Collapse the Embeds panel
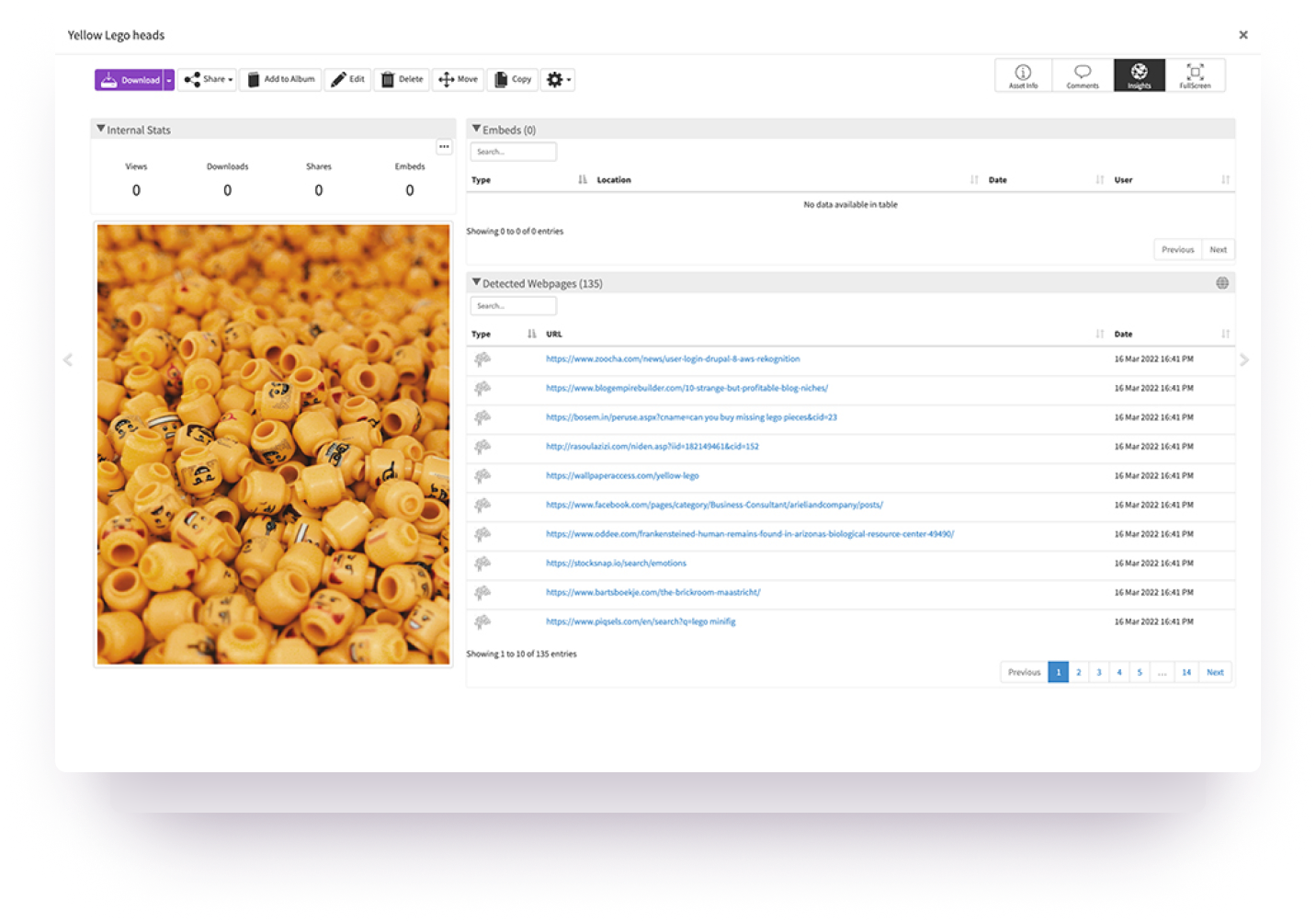 (476, 130)
